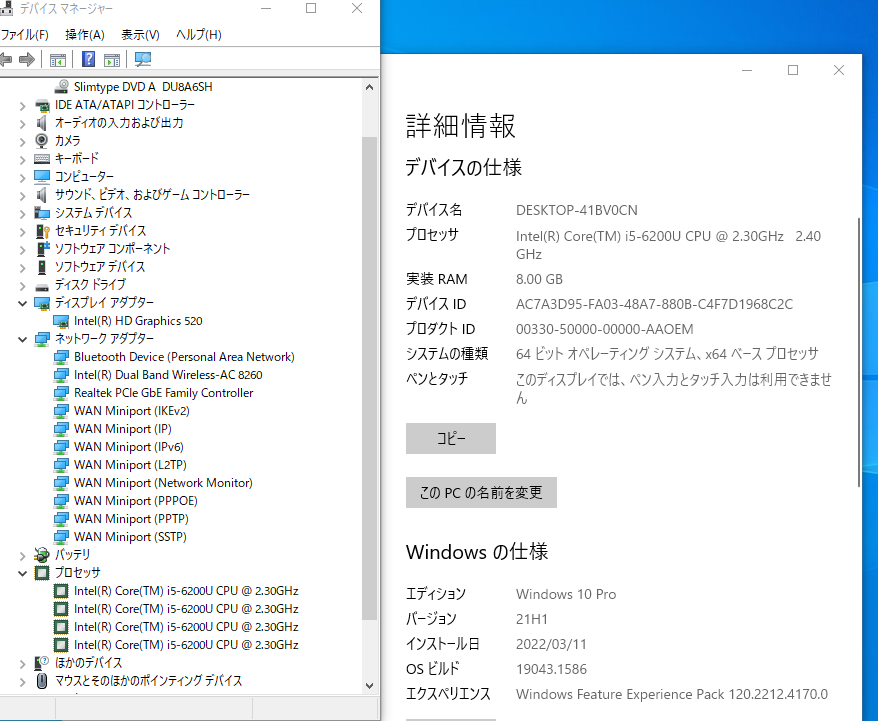
Task: Click この PC の名前を変更 button
Action: pos(481,493)
